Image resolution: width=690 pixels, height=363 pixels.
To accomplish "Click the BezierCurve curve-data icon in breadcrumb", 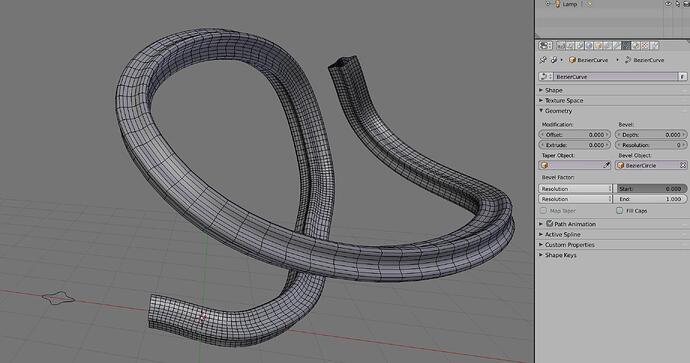I will point(628,60).
